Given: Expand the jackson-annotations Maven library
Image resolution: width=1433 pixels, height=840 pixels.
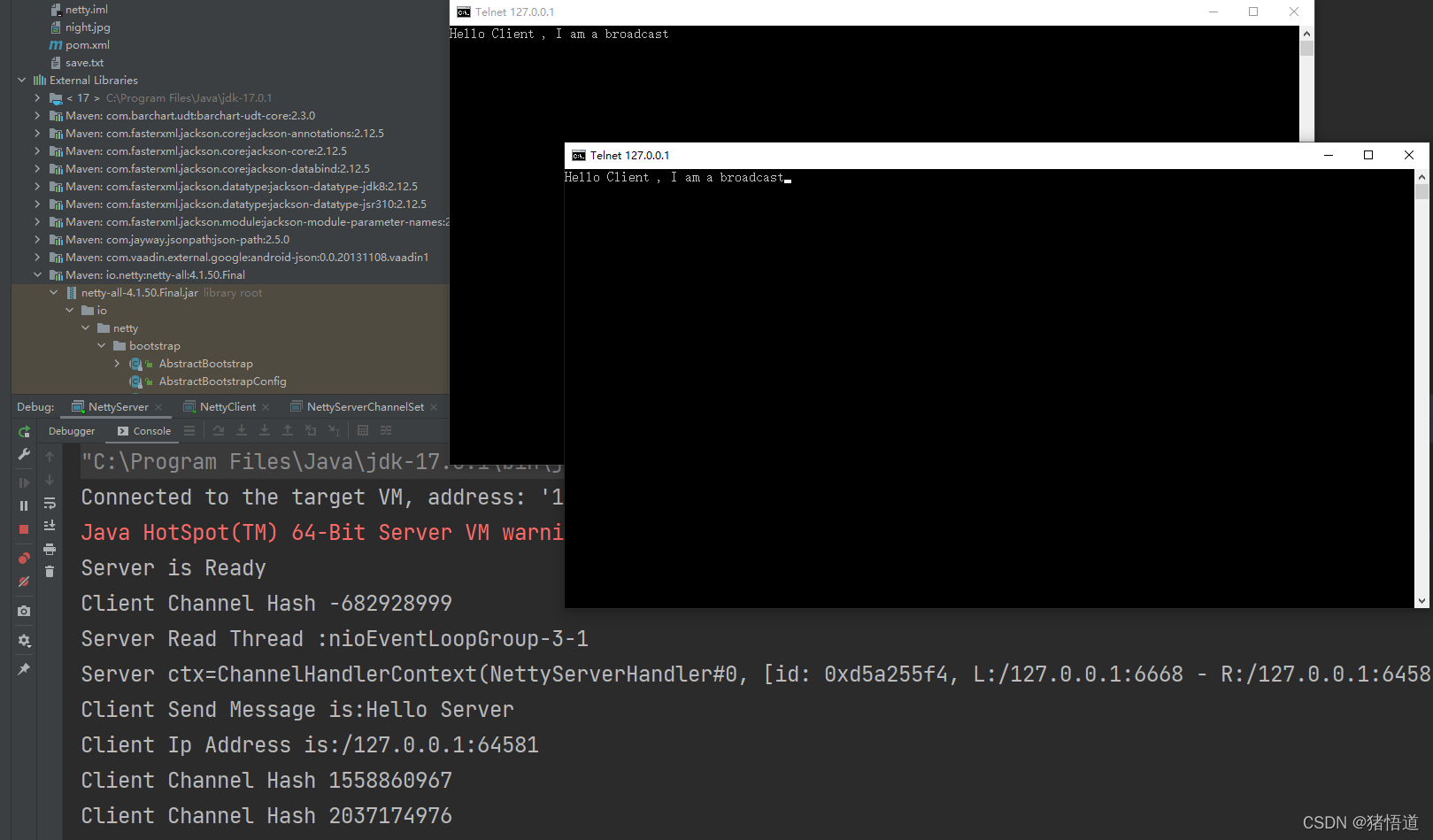Looking at the screenshot, I should 38,134.
